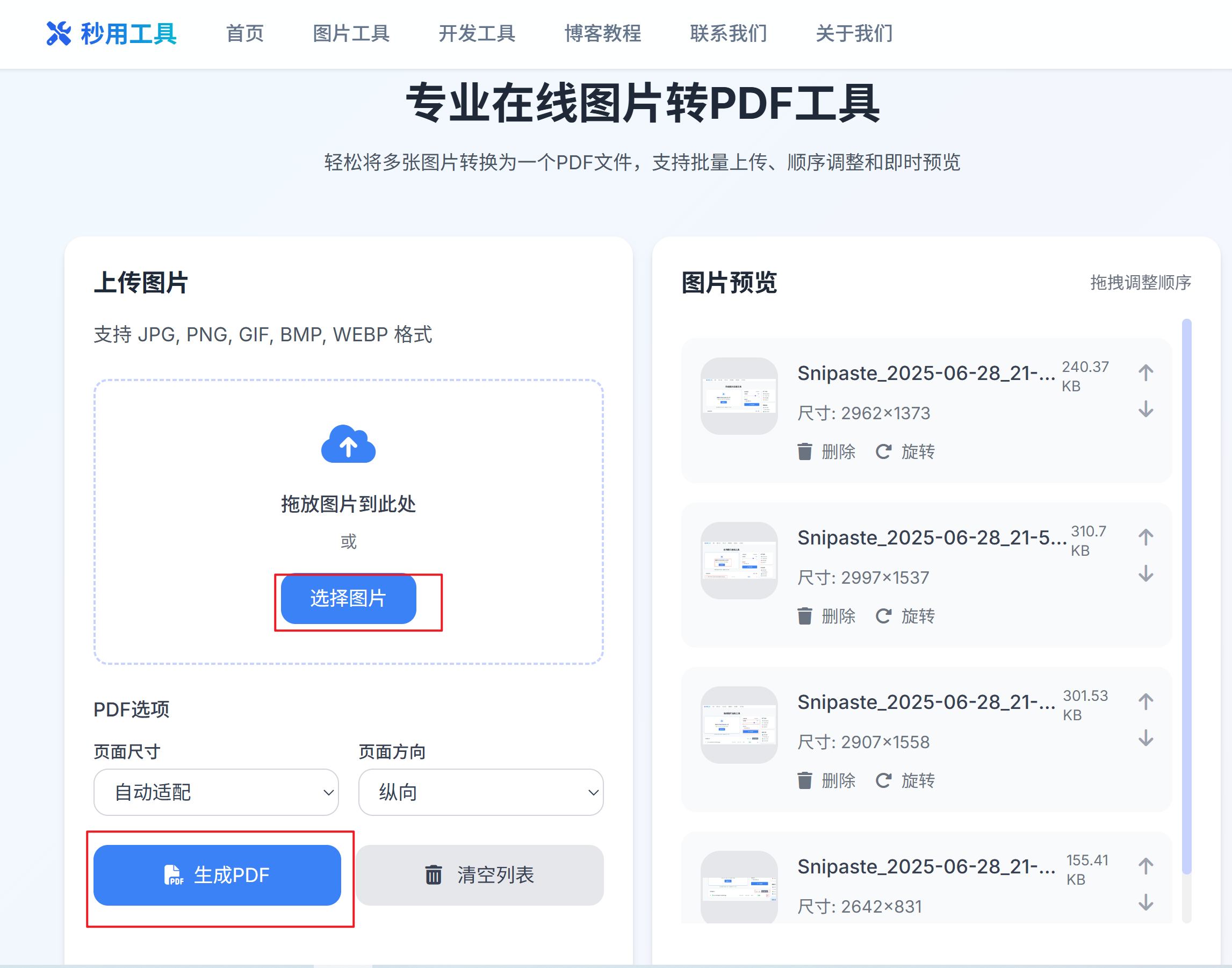Open the 页面尺寸 dropdown showing 自动适配

(216, 792)
